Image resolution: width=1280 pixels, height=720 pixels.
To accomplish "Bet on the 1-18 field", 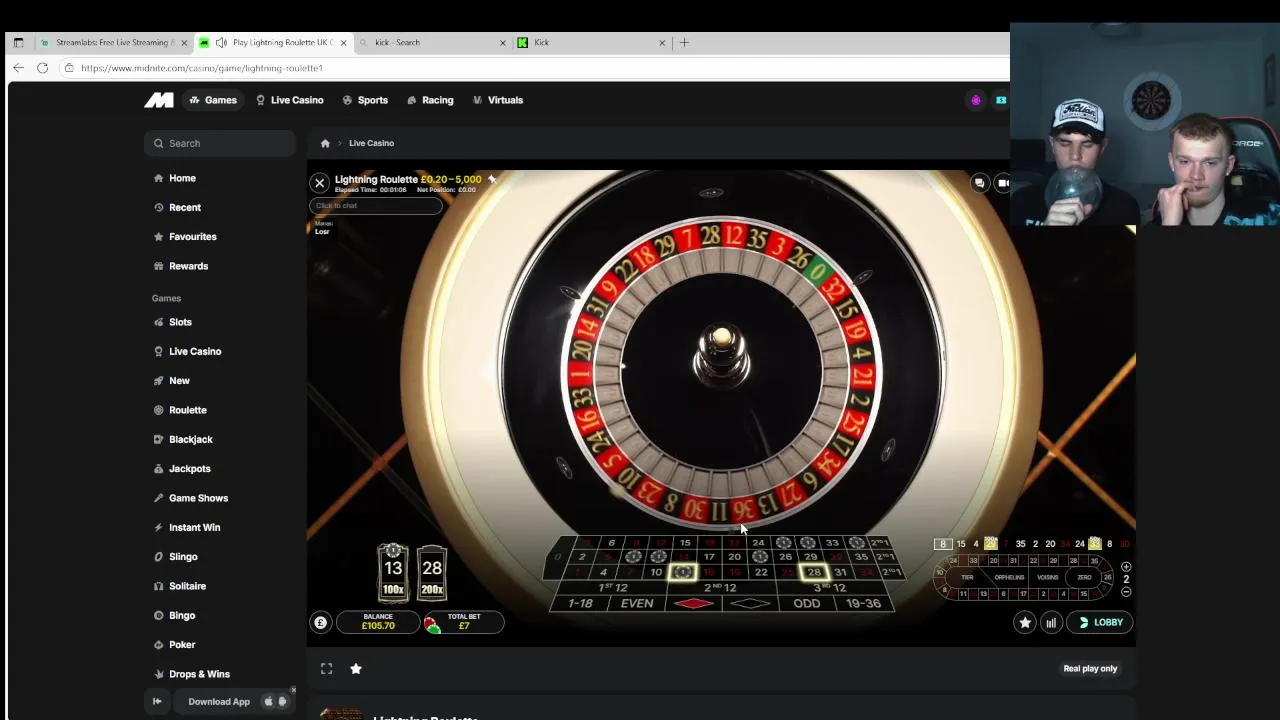I will (x=580, y=603).
